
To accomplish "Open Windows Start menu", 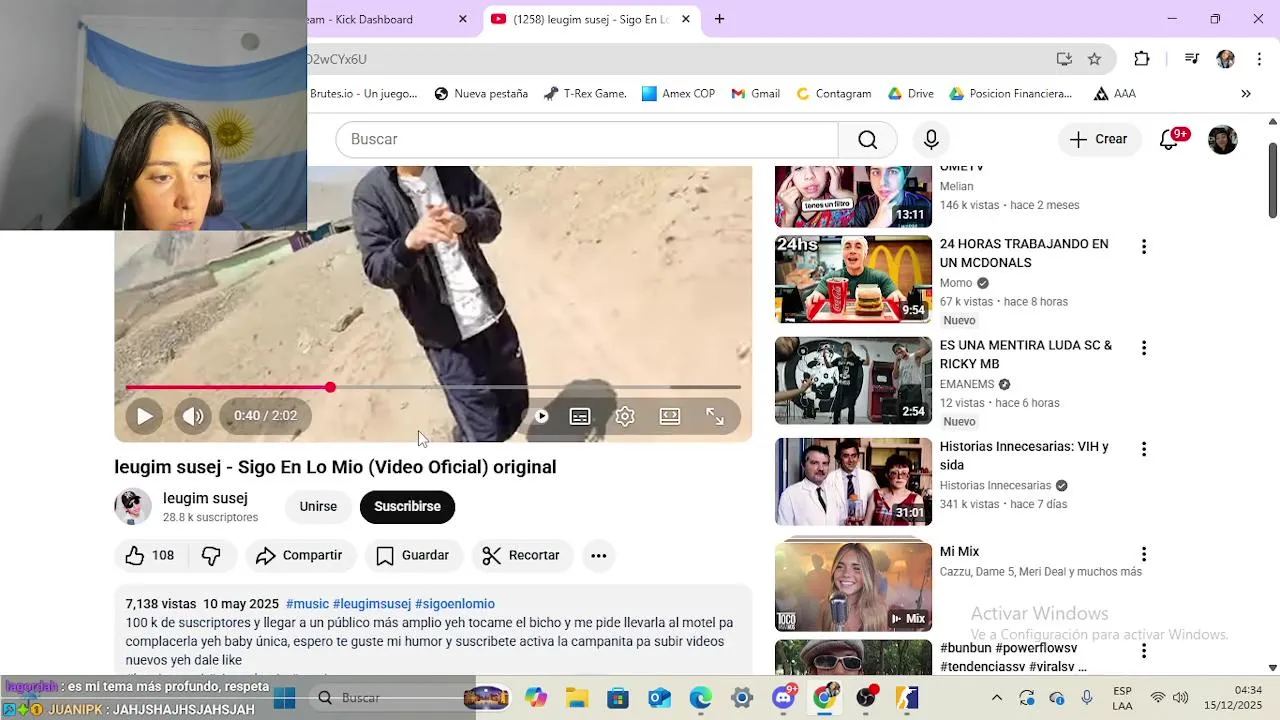I will pos(285,698).
